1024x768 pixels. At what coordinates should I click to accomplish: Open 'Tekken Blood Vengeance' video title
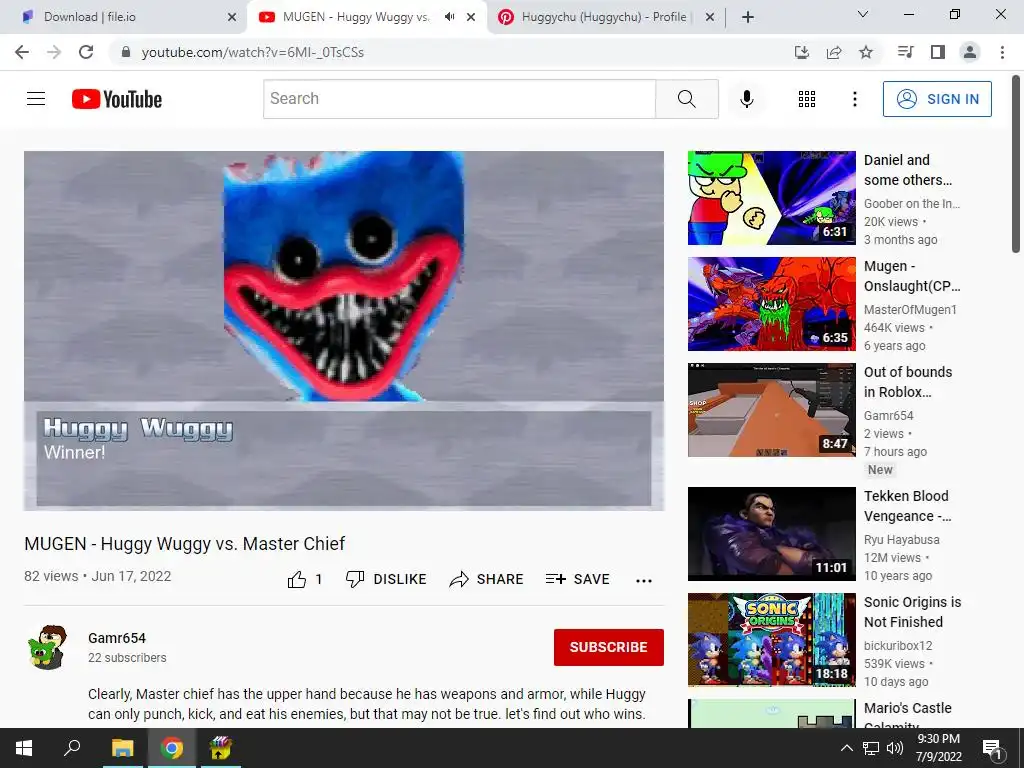[907, 505]
